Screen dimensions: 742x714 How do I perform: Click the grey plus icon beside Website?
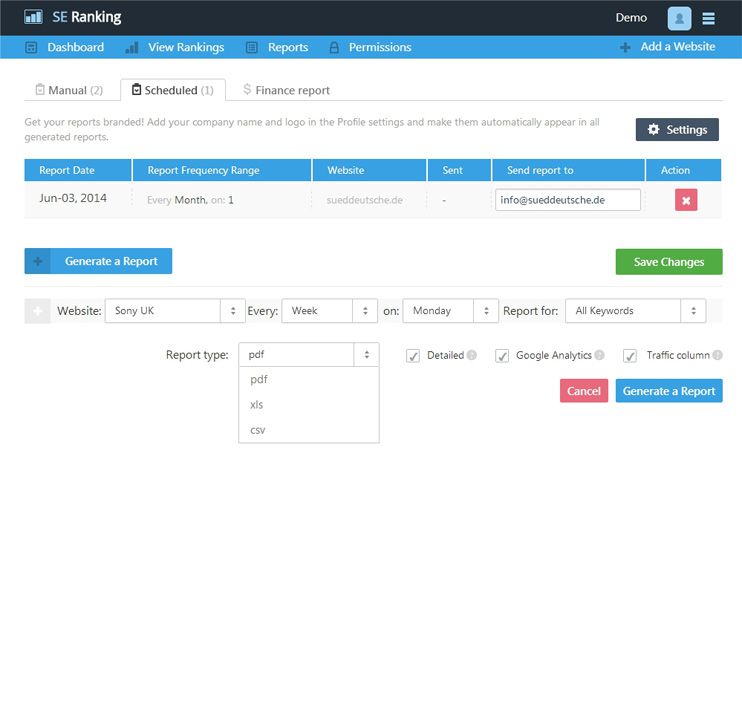pyautogui.click(x=37, y=311)
